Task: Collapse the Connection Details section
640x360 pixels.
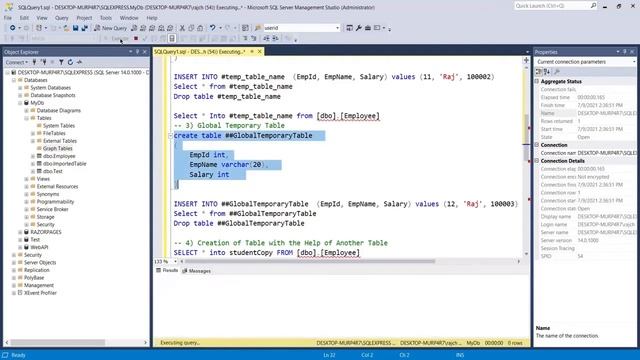Action: pos(537,161)
